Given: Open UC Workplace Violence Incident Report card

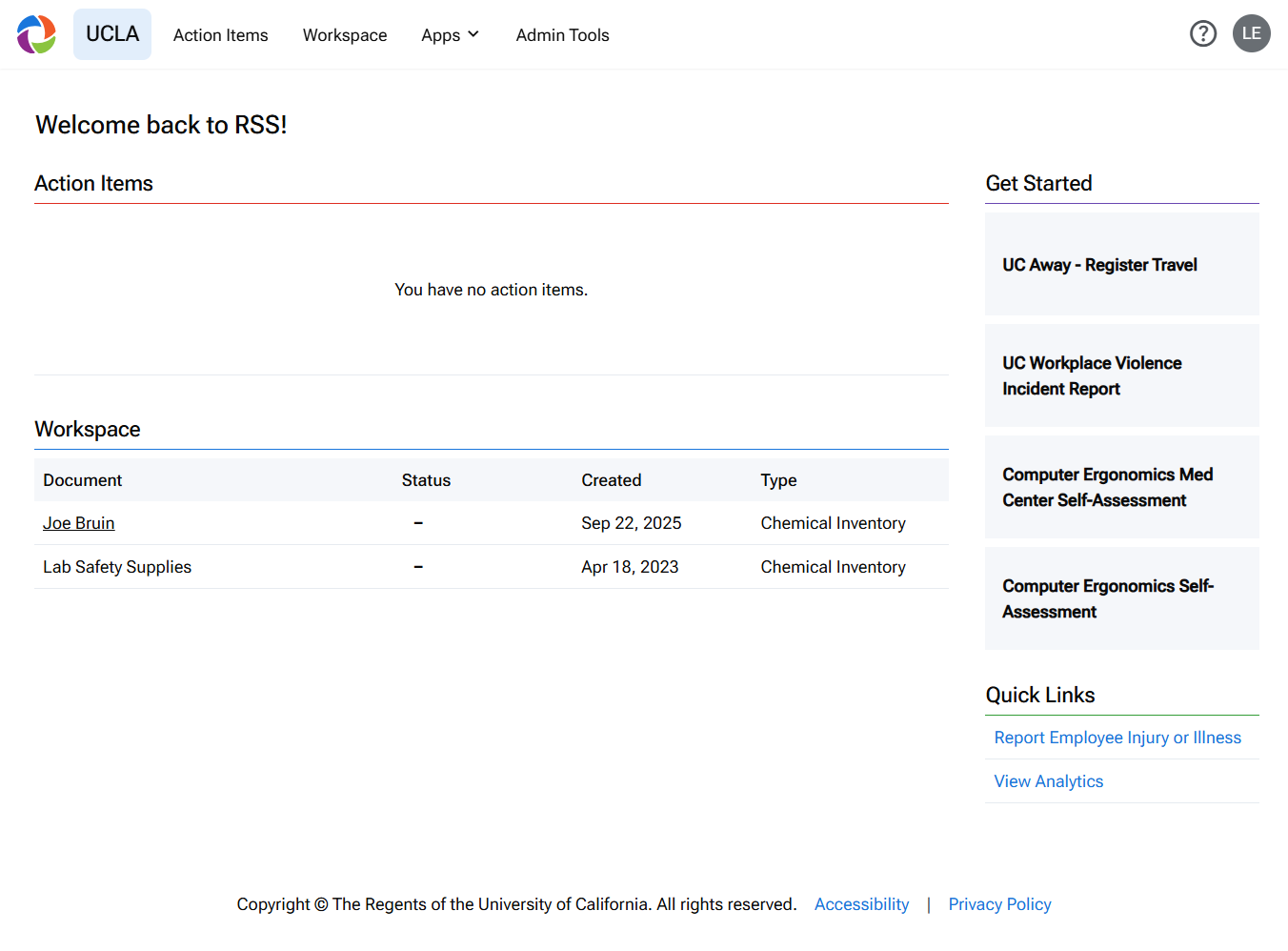Looking at the screenshot, I should (x=1122, y=375).
